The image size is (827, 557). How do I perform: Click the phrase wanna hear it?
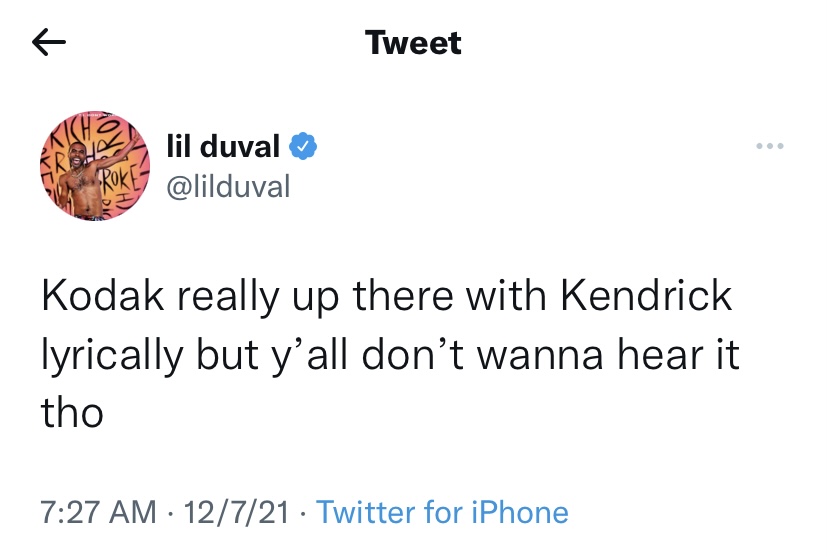[608, 354]
